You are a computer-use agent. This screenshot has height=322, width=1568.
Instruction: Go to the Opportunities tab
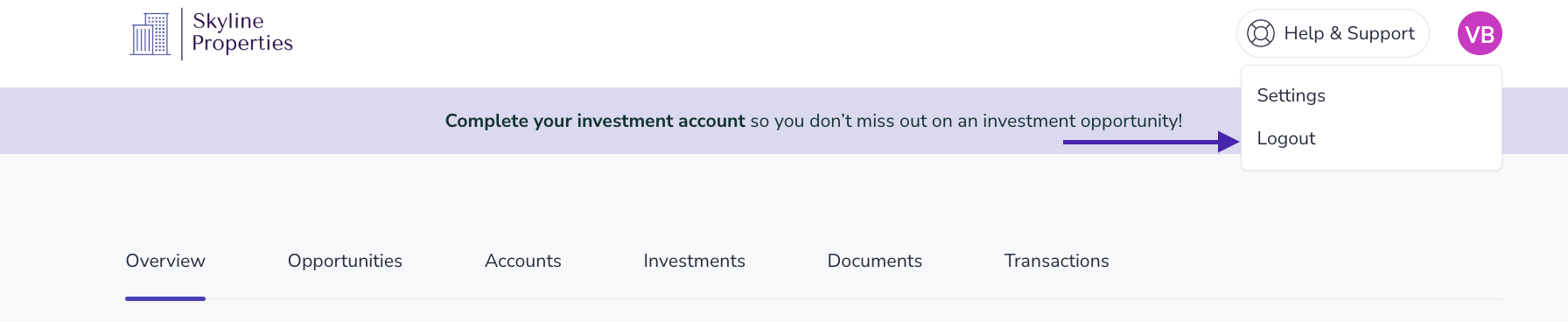tap(345, 261)
